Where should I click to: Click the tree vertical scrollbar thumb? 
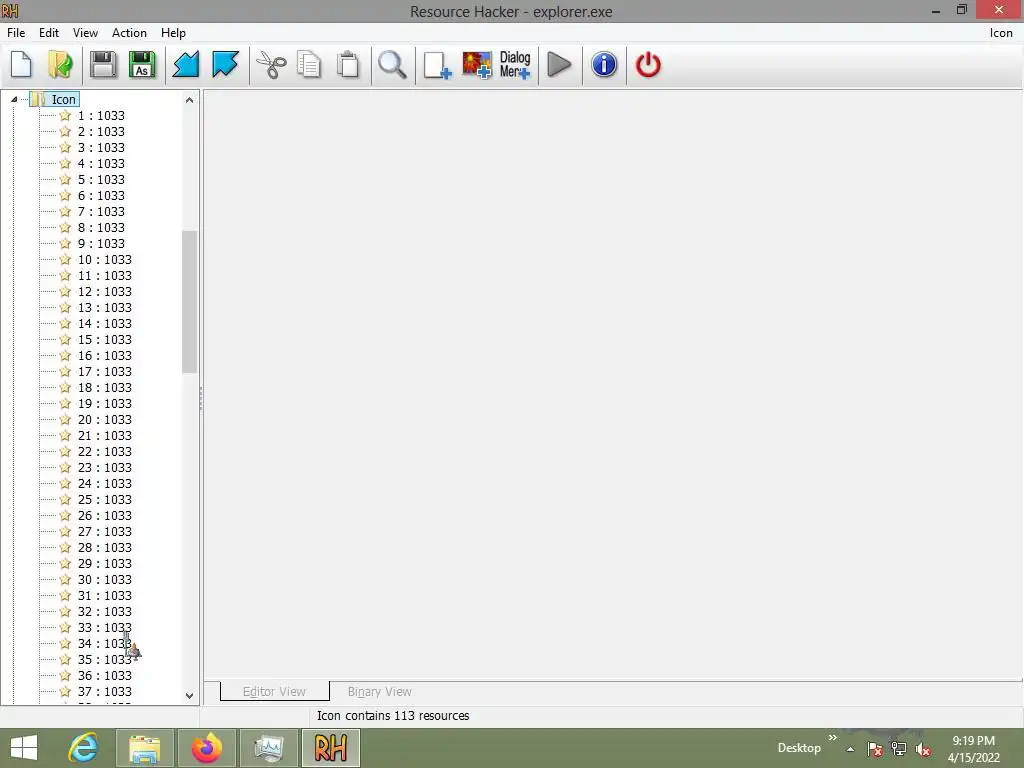click(189, 301)
